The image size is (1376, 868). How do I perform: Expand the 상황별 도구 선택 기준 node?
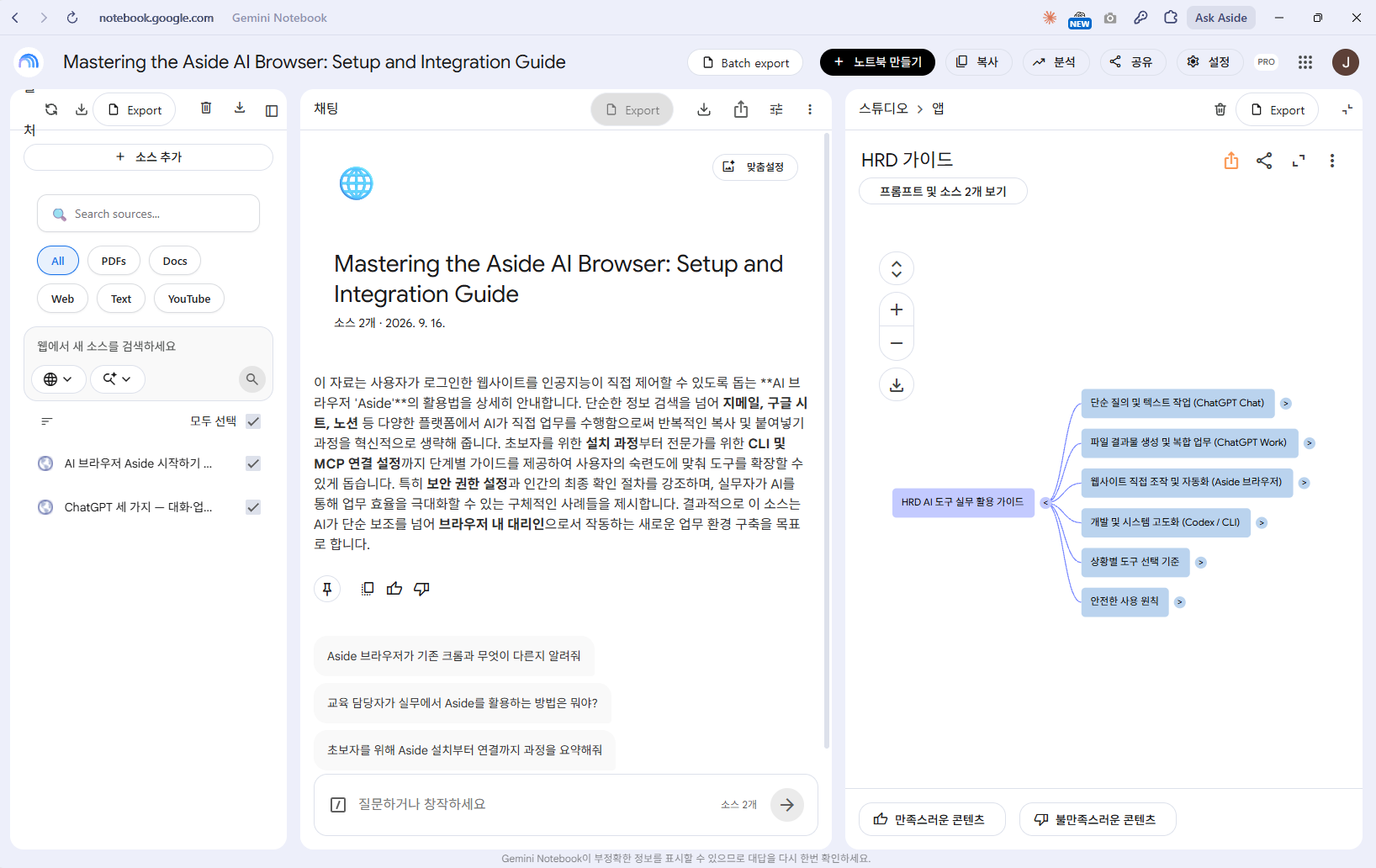[1201, 563]
